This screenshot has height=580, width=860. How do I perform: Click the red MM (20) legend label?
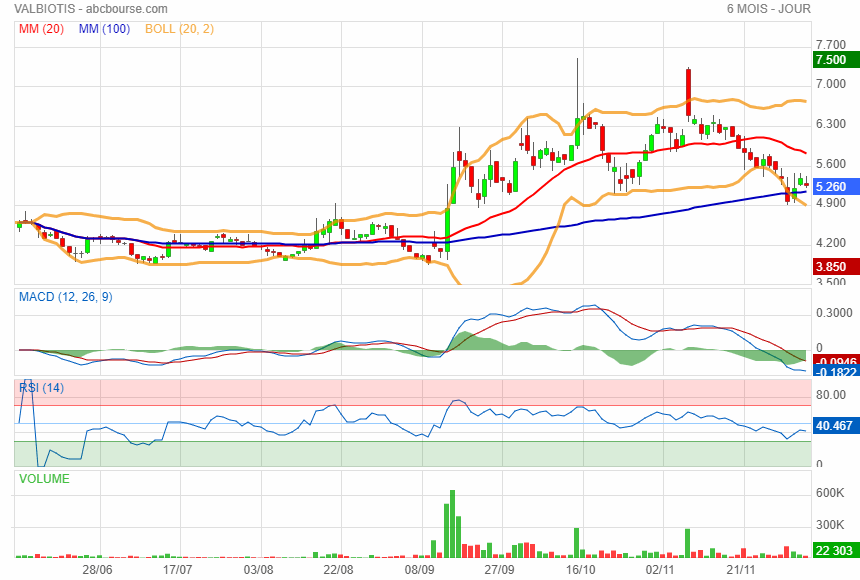[41, 29]
